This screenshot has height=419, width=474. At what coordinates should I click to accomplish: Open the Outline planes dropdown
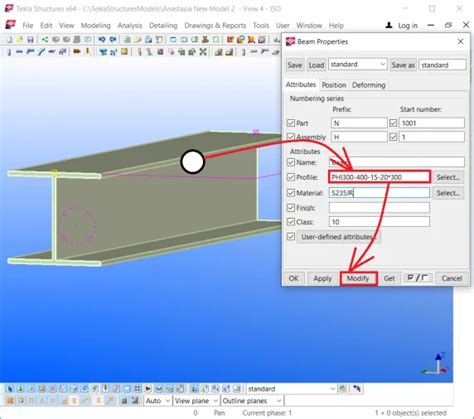(x=252, y=400)
